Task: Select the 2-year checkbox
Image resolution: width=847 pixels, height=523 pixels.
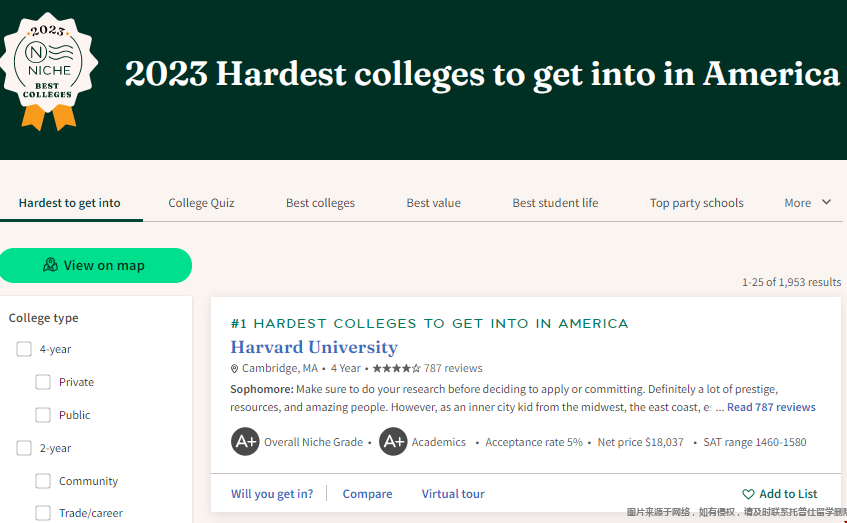Action: tap(24, 448)
